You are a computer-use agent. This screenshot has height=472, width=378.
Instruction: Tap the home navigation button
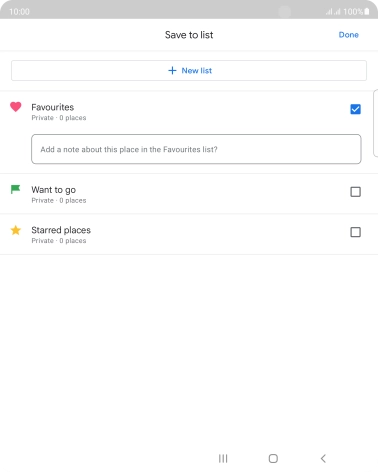(273, 458)
